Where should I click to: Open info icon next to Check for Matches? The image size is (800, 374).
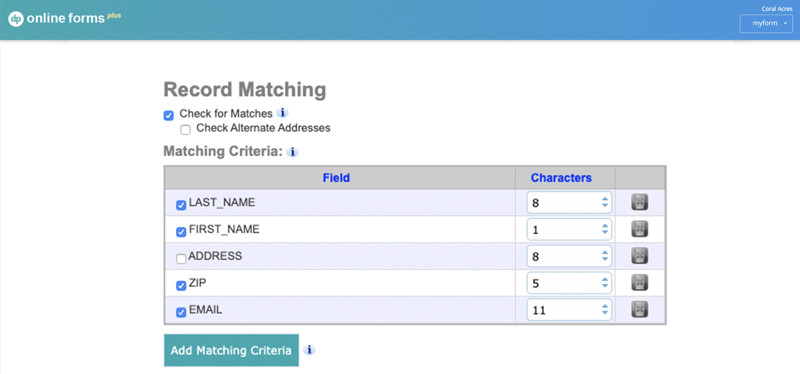(282, 112)
